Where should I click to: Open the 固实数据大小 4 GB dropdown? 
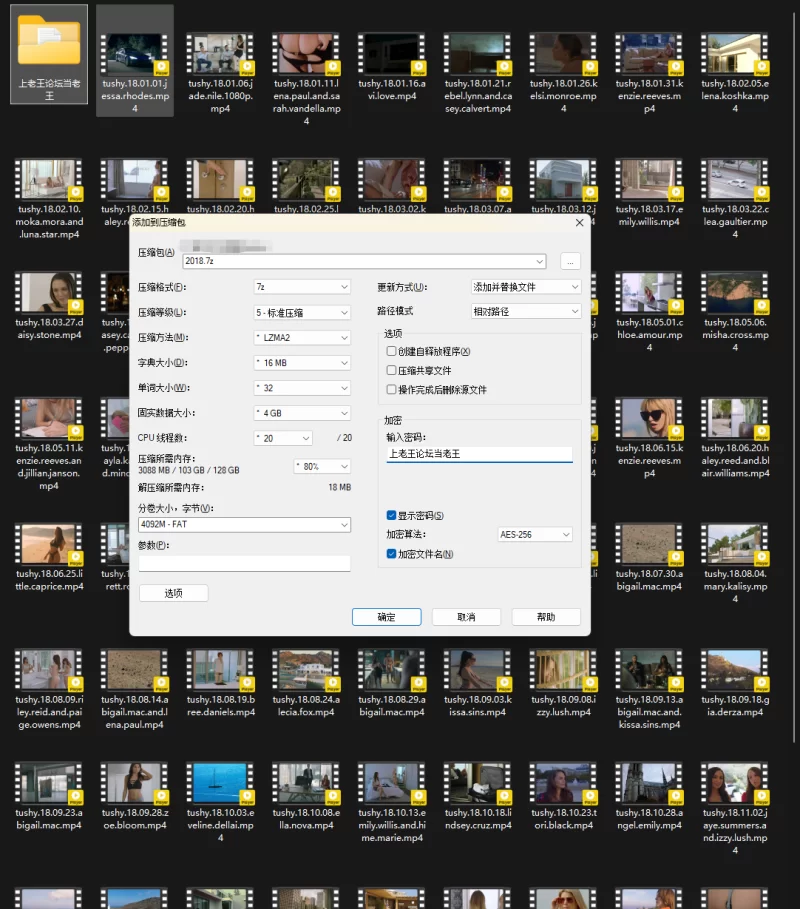point(302,413)
